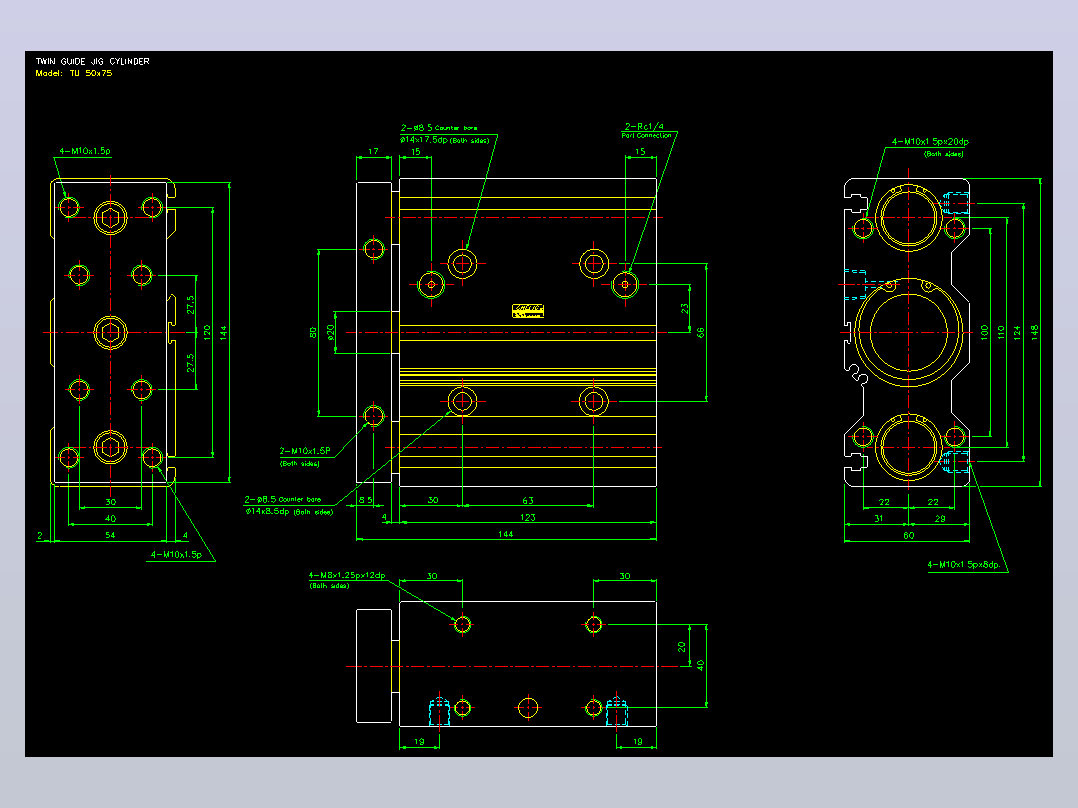Click the "(Both sides)" note under 2-M10x1.5P
This screenshot has width=1078, height=808.
click(299, 463)
